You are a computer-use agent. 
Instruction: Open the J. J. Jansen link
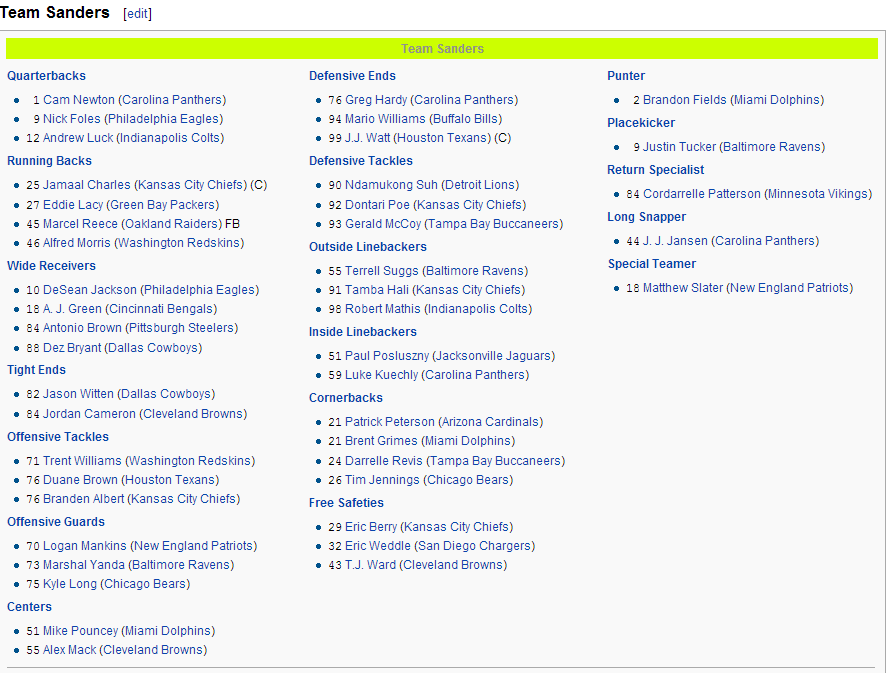click(675, 241)
